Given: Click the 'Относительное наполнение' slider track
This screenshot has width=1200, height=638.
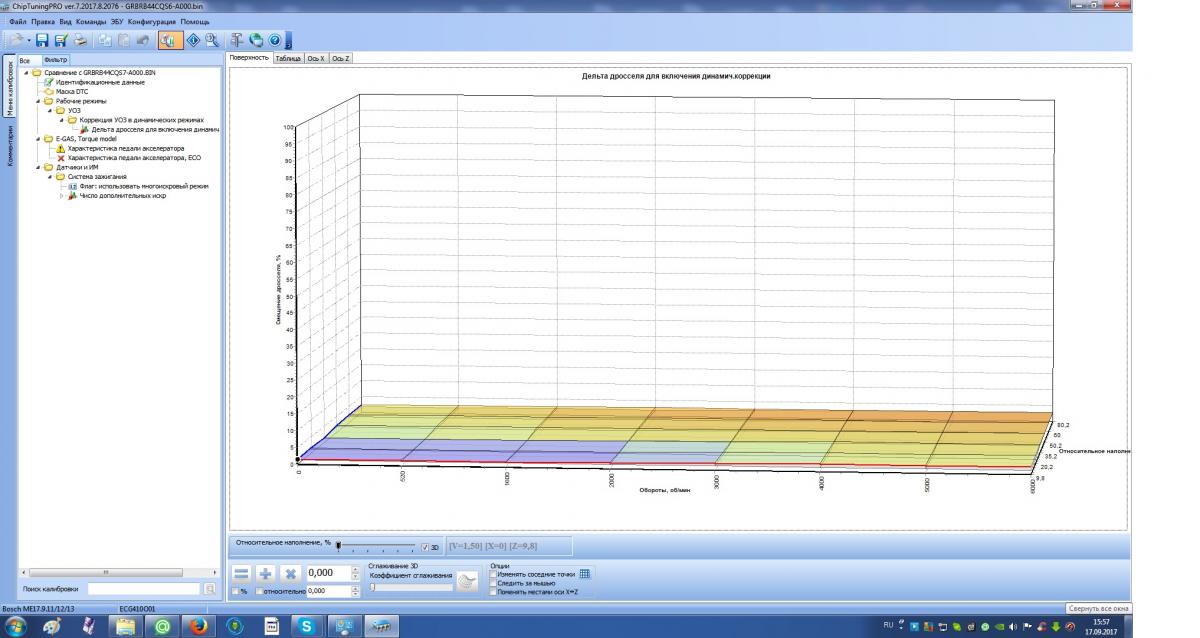Looking at the screenshot, I should coord(380,546).
